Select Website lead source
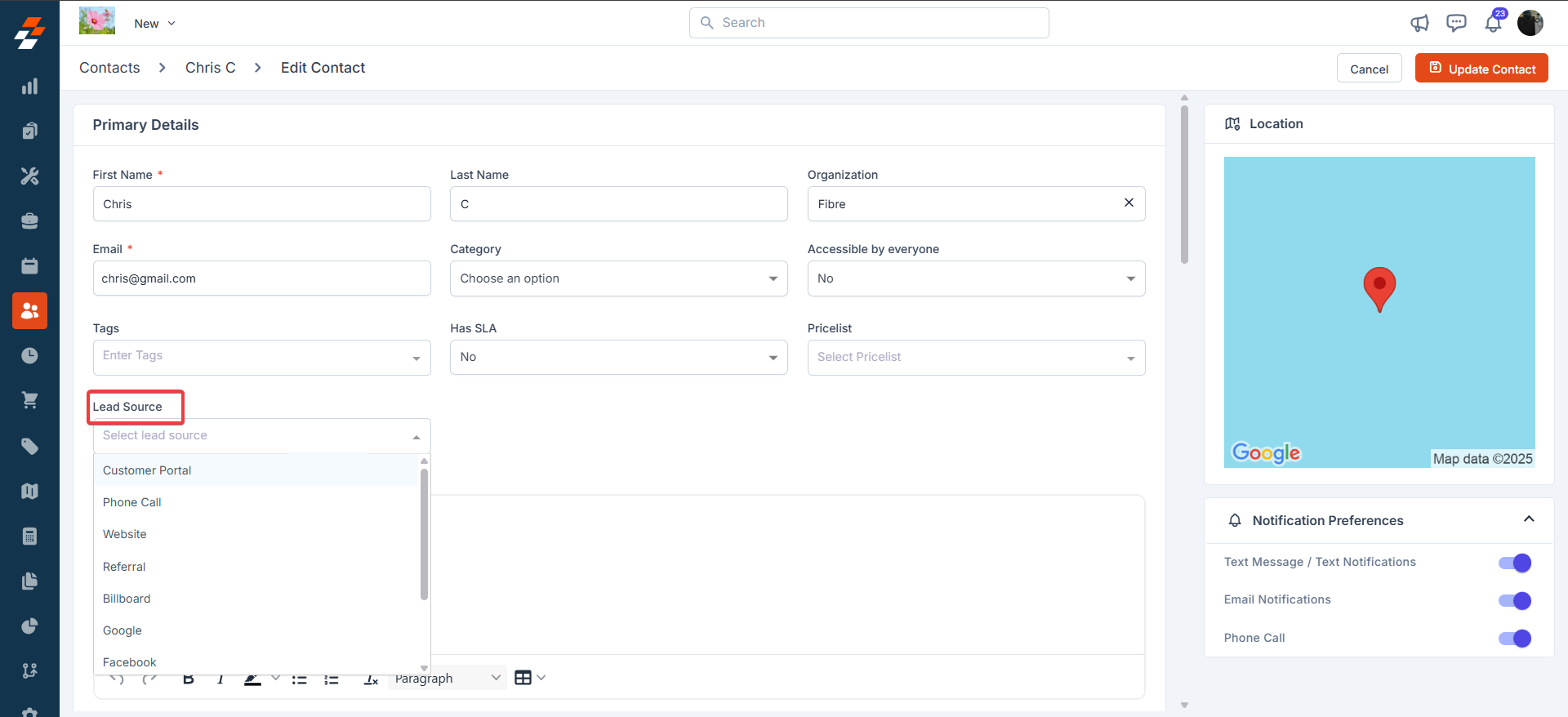Image resolution: width=1568 pixels, height=717 pixels. pos(256,534)
